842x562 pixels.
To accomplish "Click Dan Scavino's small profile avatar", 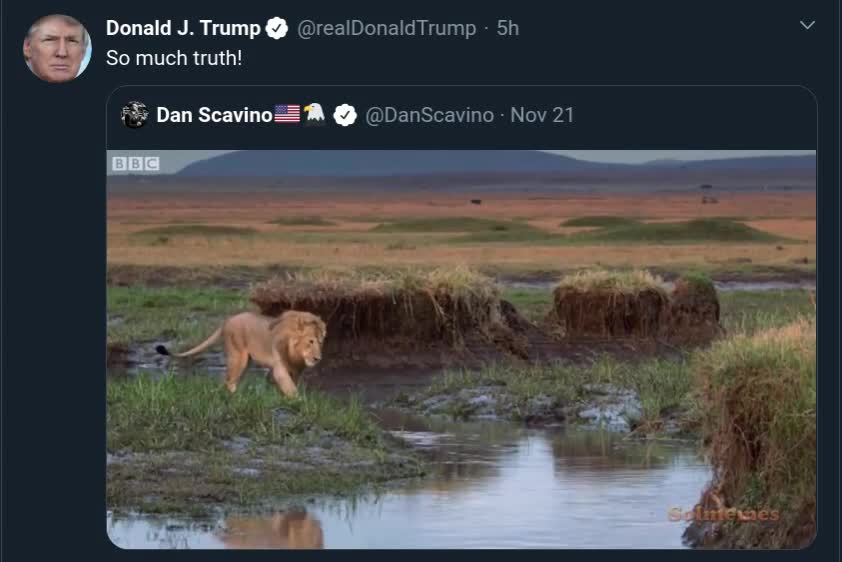I will tap(135, 115).
